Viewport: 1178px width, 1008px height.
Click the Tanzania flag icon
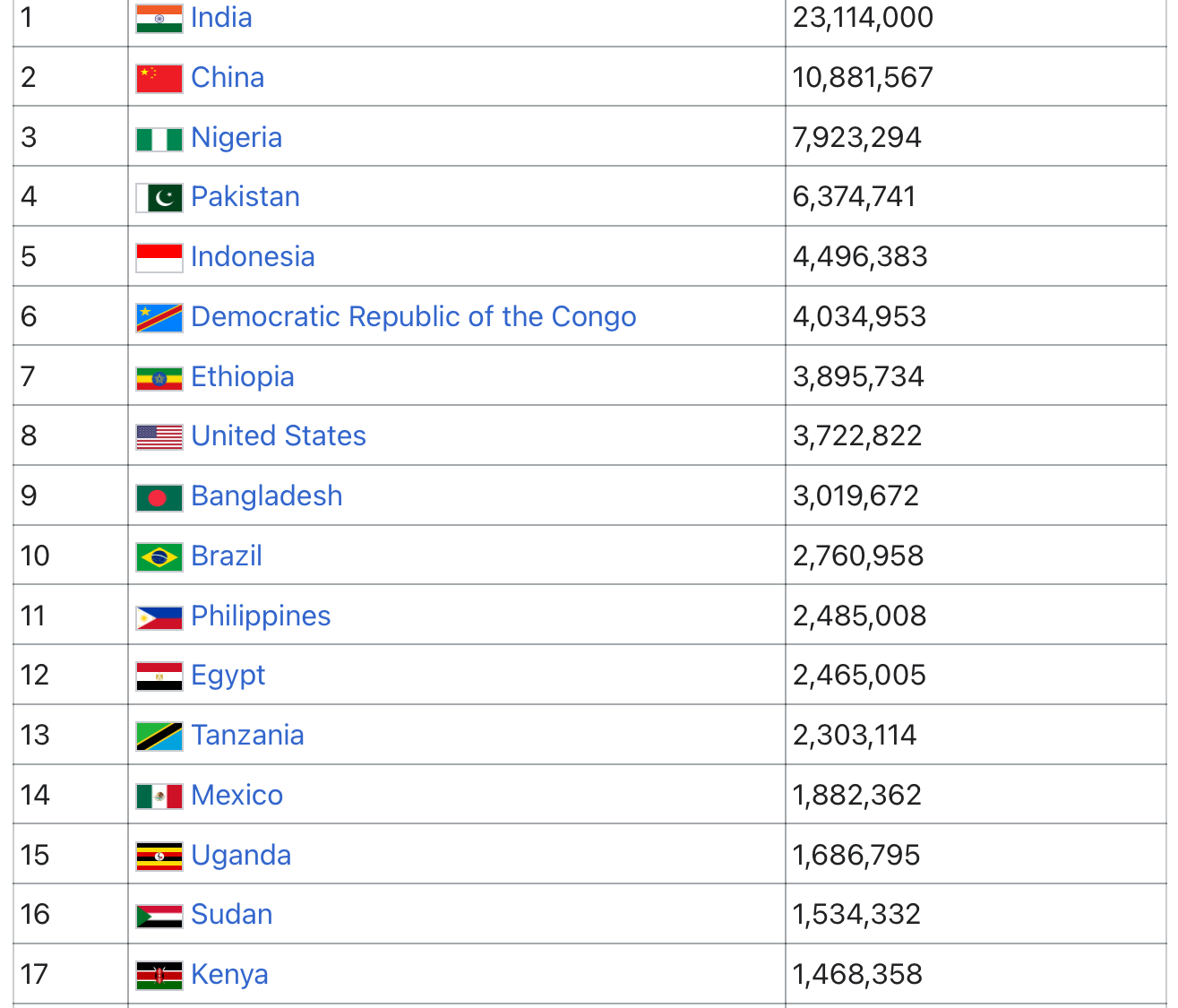coord(159,737)
